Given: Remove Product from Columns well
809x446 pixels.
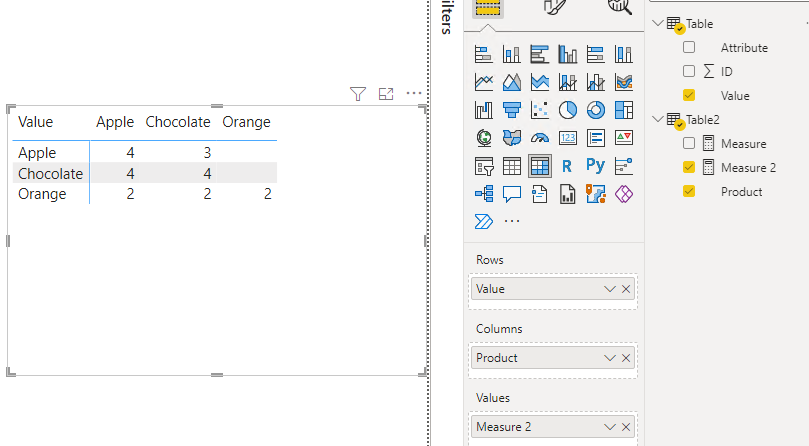Looking at the screenshot, I should coord(626,358).
